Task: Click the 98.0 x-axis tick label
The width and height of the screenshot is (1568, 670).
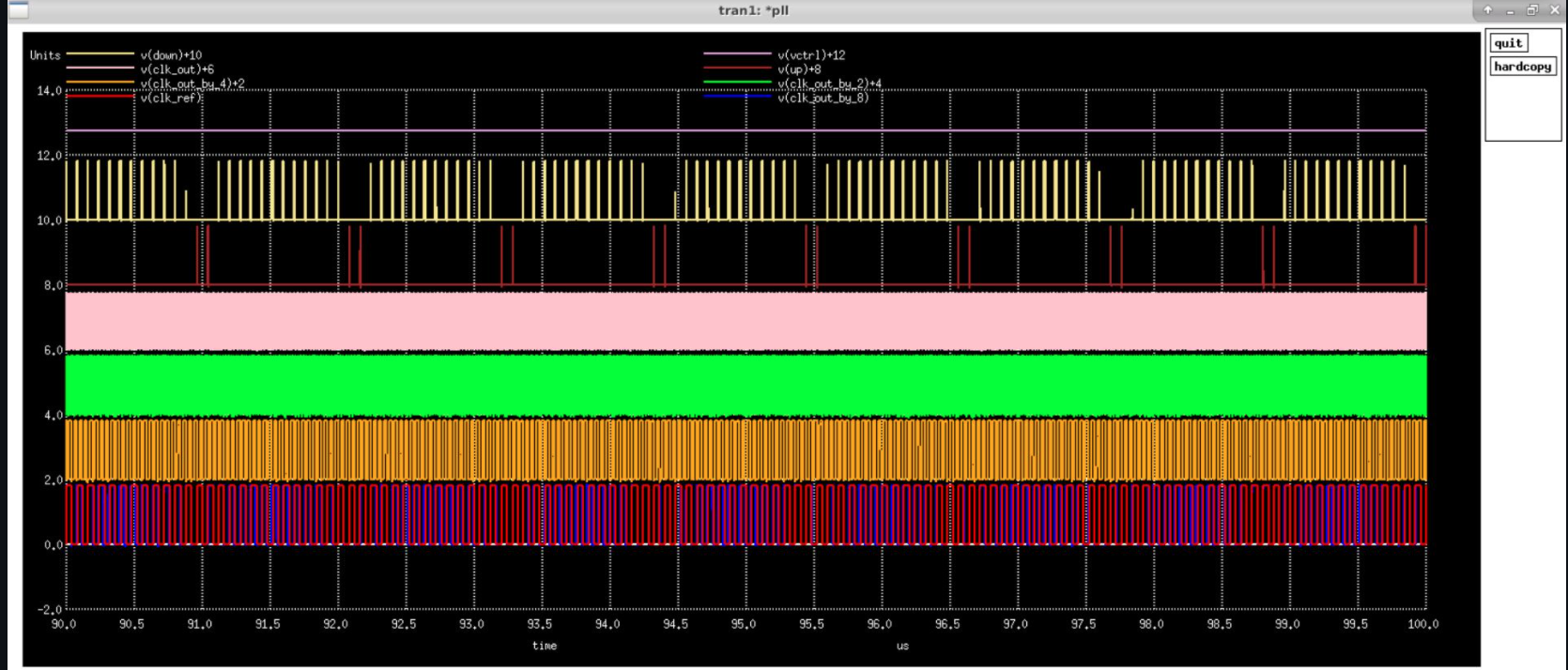Action: point(1152,624)
